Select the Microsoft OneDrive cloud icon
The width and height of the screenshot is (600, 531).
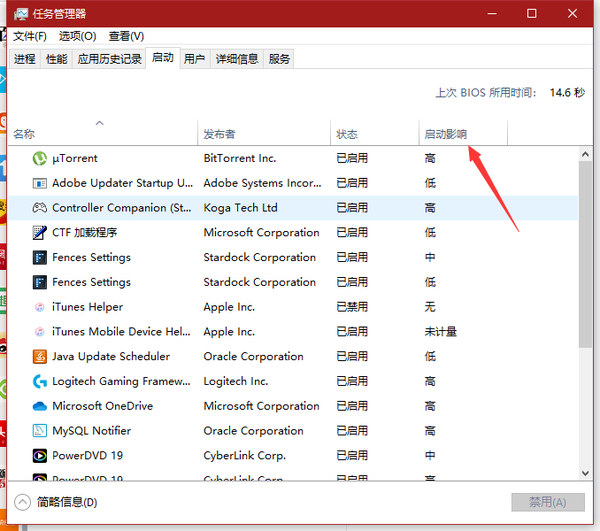40,406
